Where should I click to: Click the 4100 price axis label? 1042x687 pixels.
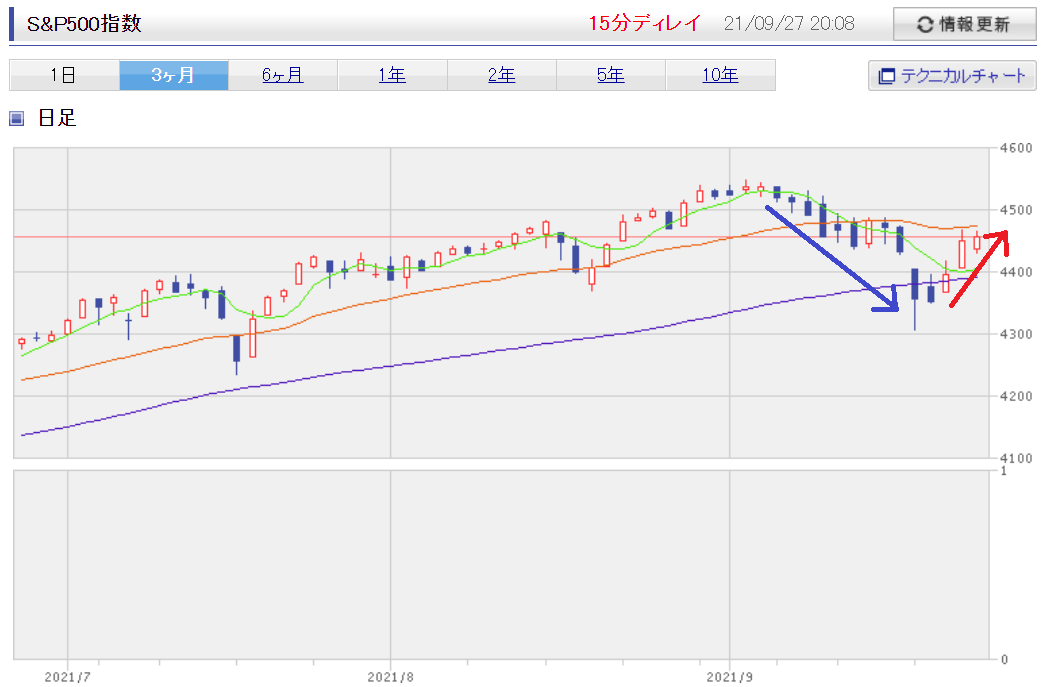point(1016,458)
